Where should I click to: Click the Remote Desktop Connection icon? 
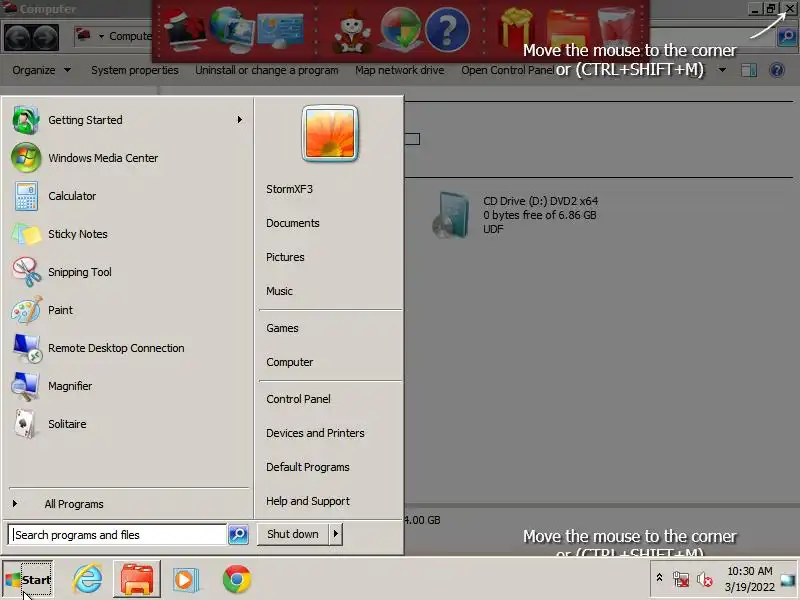[27, 348]
